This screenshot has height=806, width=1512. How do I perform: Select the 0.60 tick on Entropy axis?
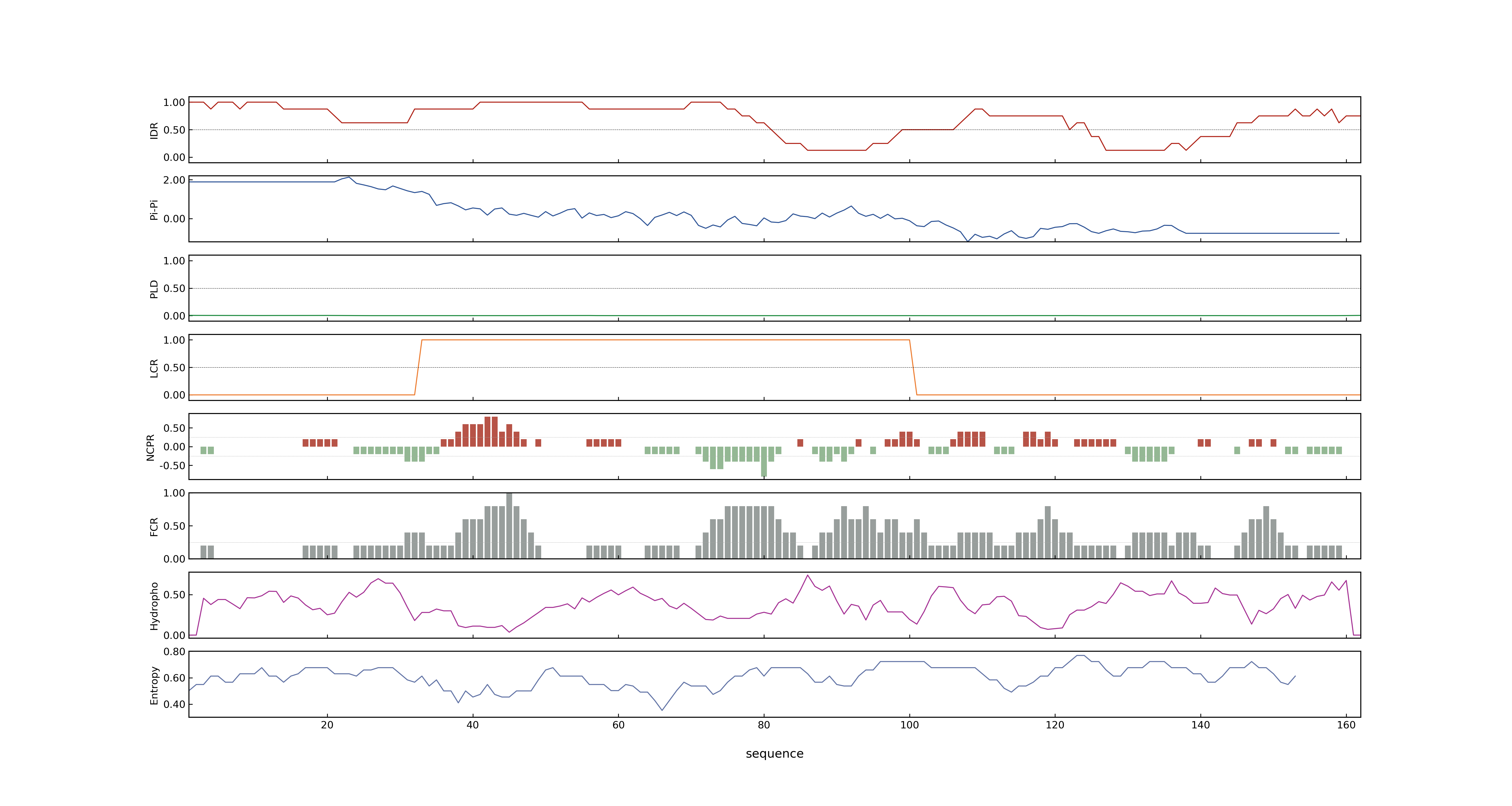(174, 678)
